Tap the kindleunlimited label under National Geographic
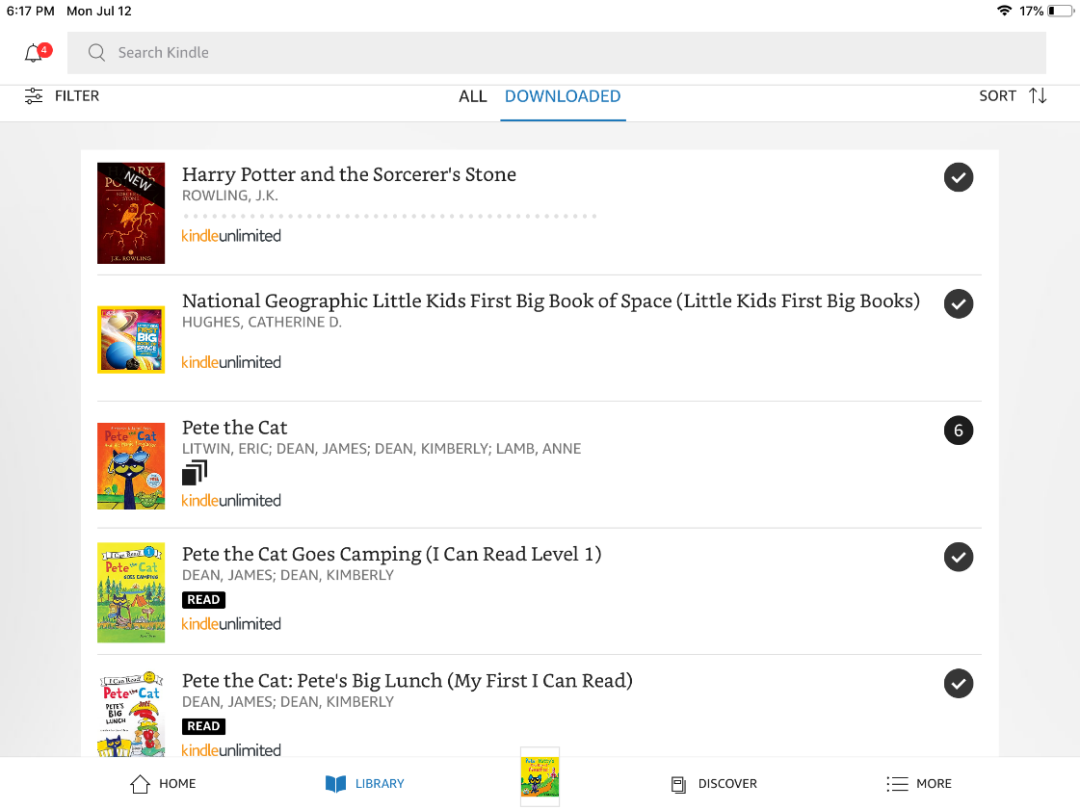This screenshot has height=810, width=1080. tap(231, 362)
